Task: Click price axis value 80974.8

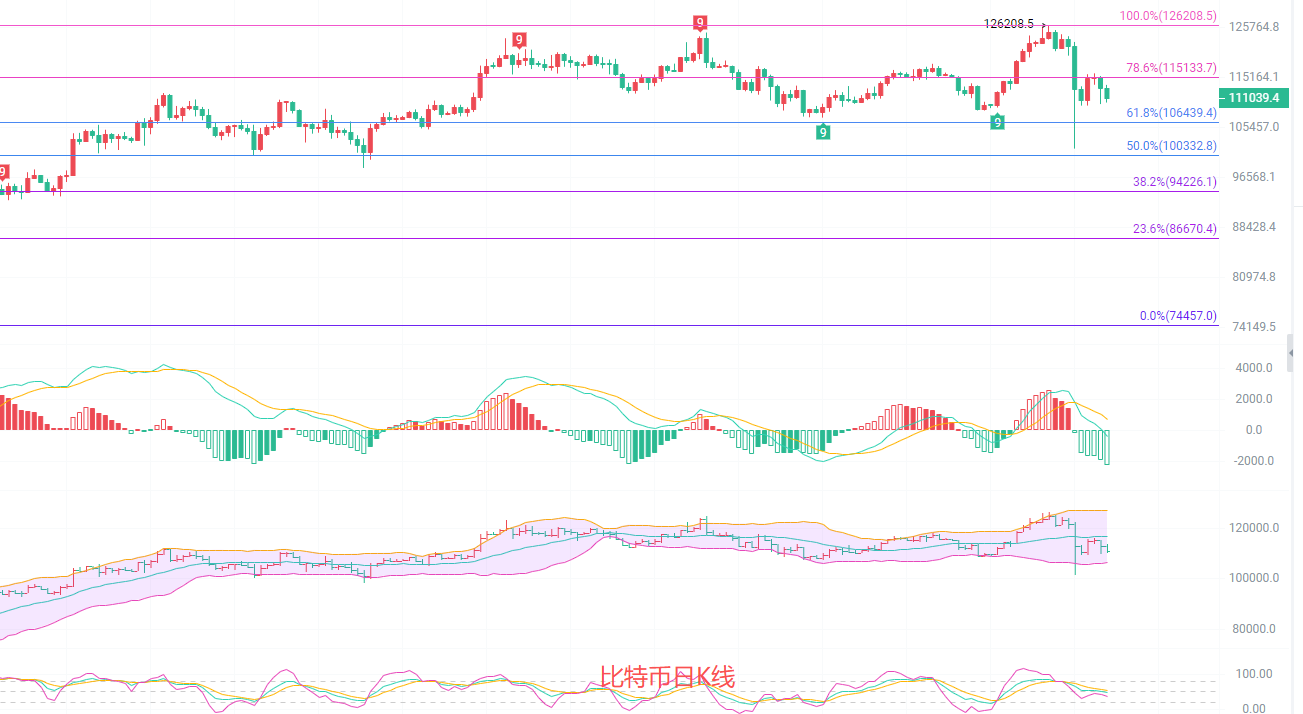Action: point(1253,277)
